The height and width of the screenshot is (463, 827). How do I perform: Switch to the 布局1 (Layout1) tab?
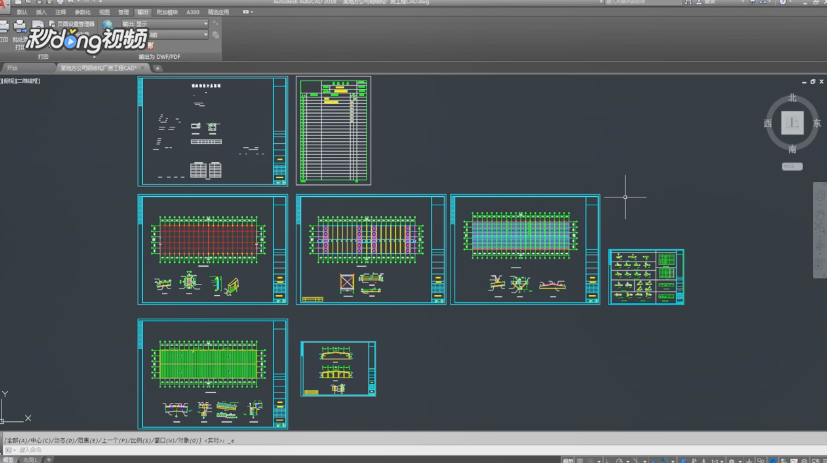pyautogui.click(x=30, y=460)
